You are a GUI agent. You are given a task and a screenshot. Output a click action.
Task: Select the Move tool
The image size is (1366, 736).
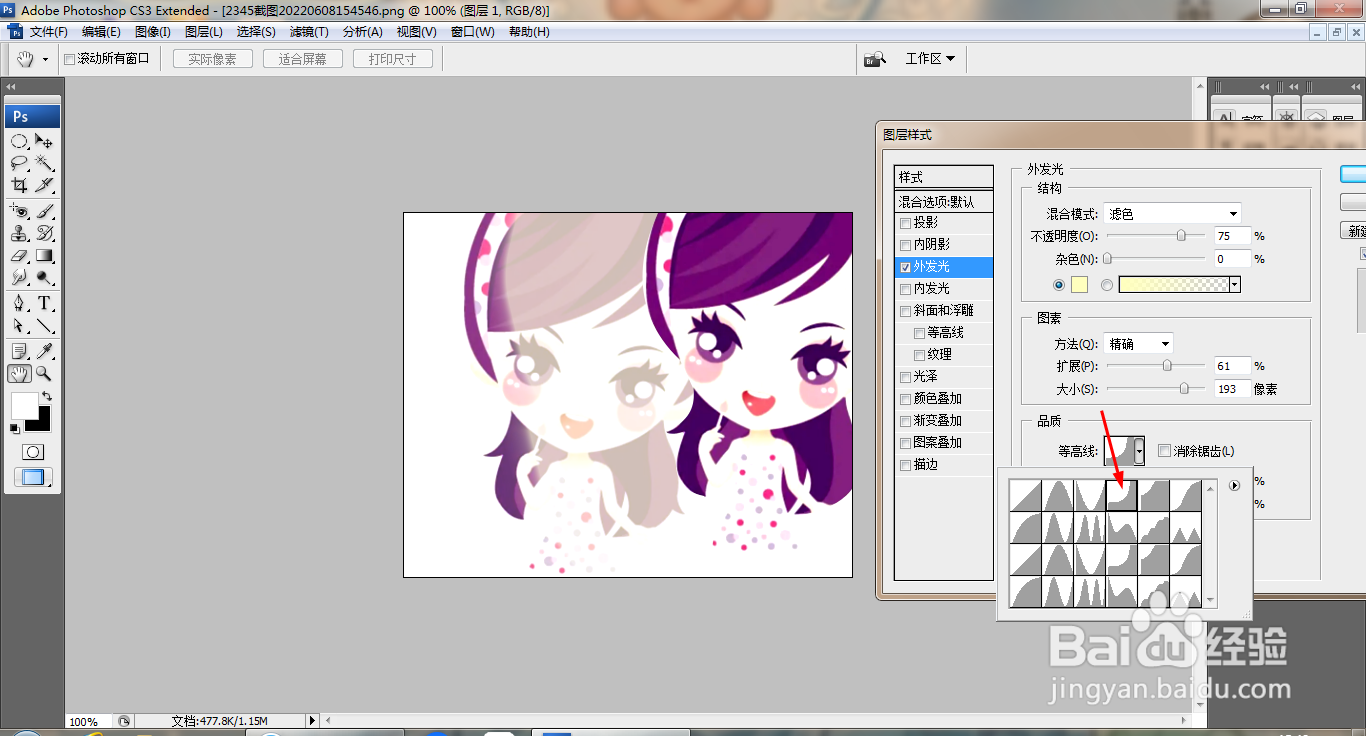tap(44, 141)
